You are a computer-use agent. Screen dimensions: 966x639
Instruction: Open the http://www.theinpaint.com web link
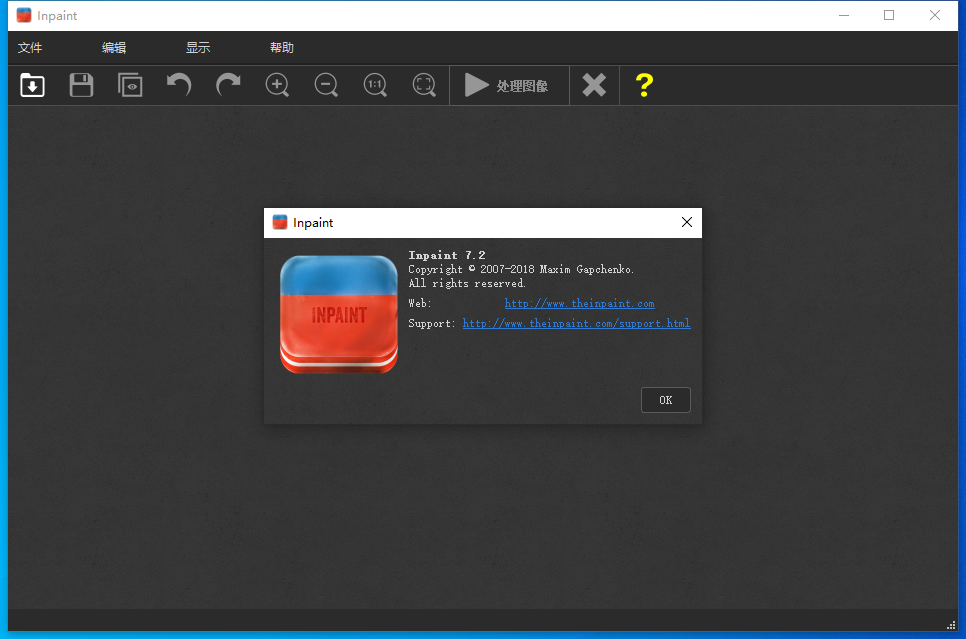point(580,303)
